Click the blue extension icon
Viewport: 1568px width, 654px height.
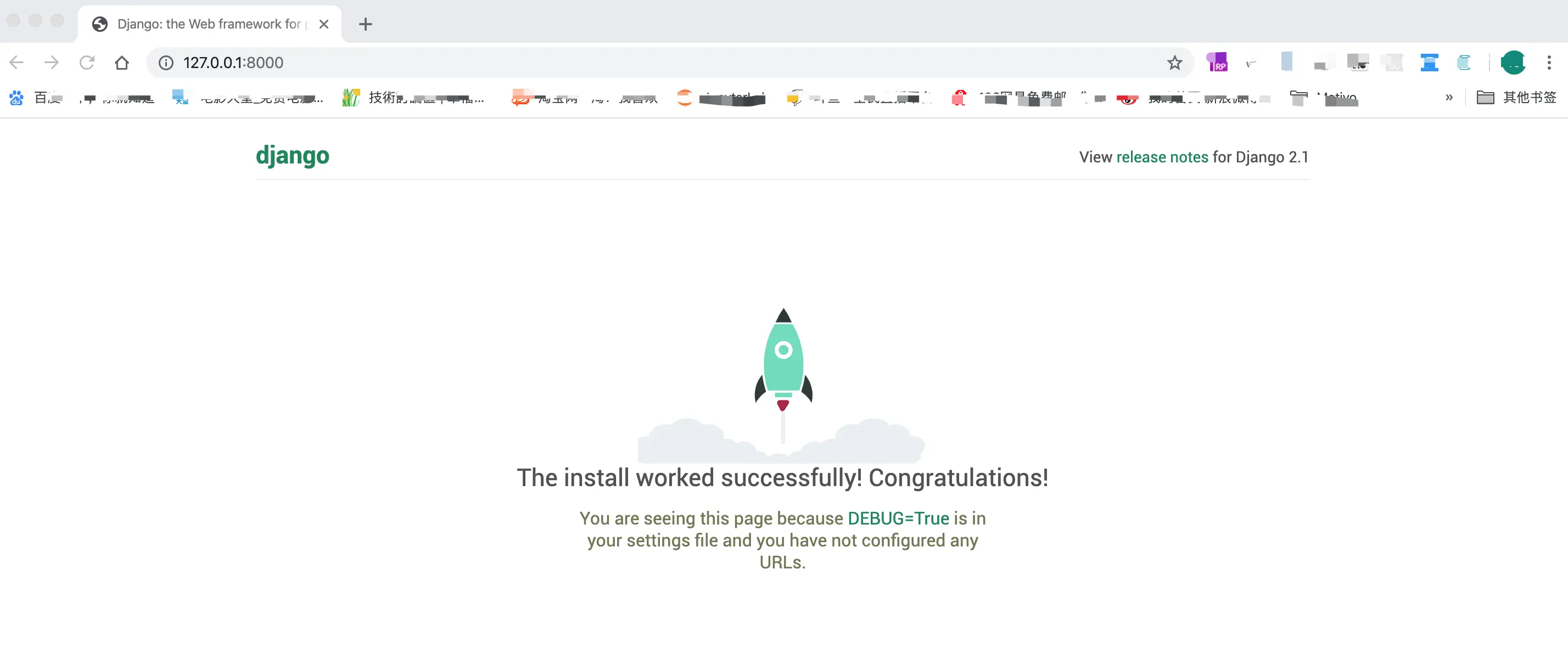1429,63
